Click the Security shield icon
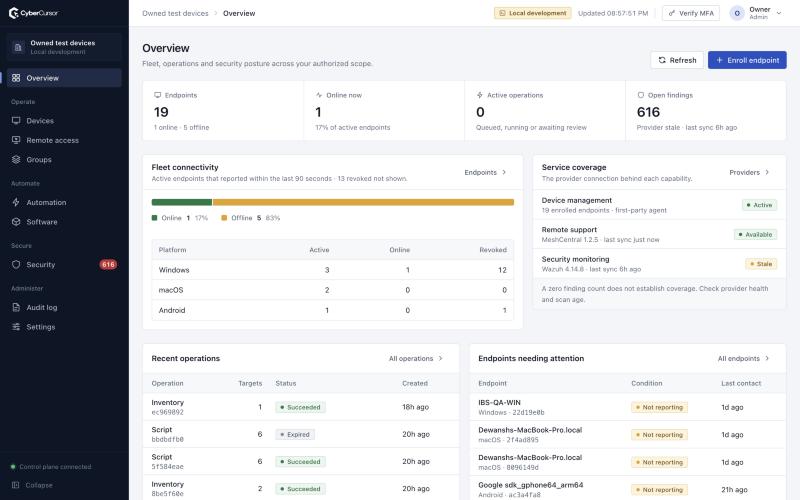Screen dimensions: 800x500 click(x=16, y=265)
